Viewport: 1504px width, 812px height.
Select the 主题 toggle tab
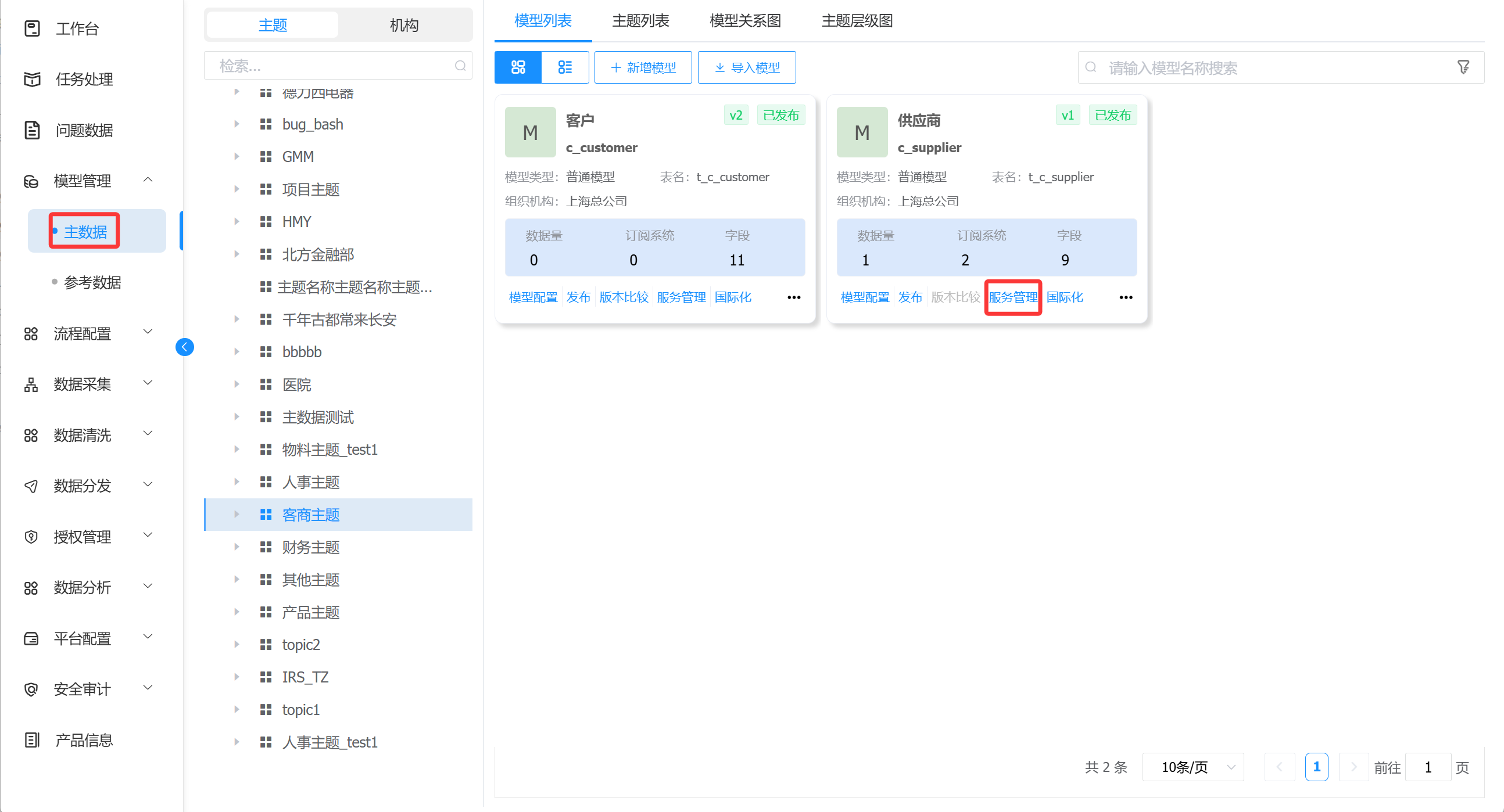tap(273, 25)
